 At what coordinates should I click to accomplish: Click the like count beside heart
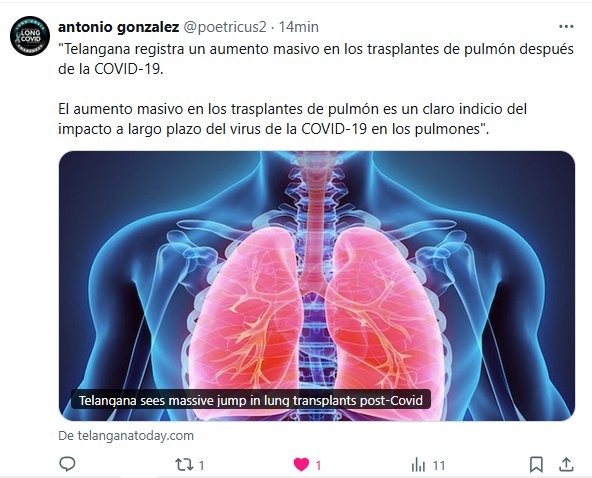click(318, 466)
